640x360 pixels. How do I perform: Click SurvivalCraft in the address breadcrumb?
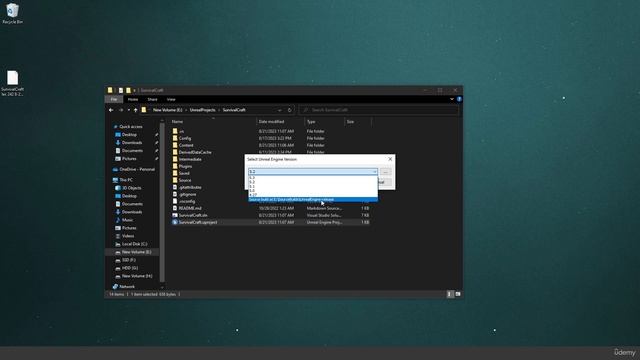(234, 110)
